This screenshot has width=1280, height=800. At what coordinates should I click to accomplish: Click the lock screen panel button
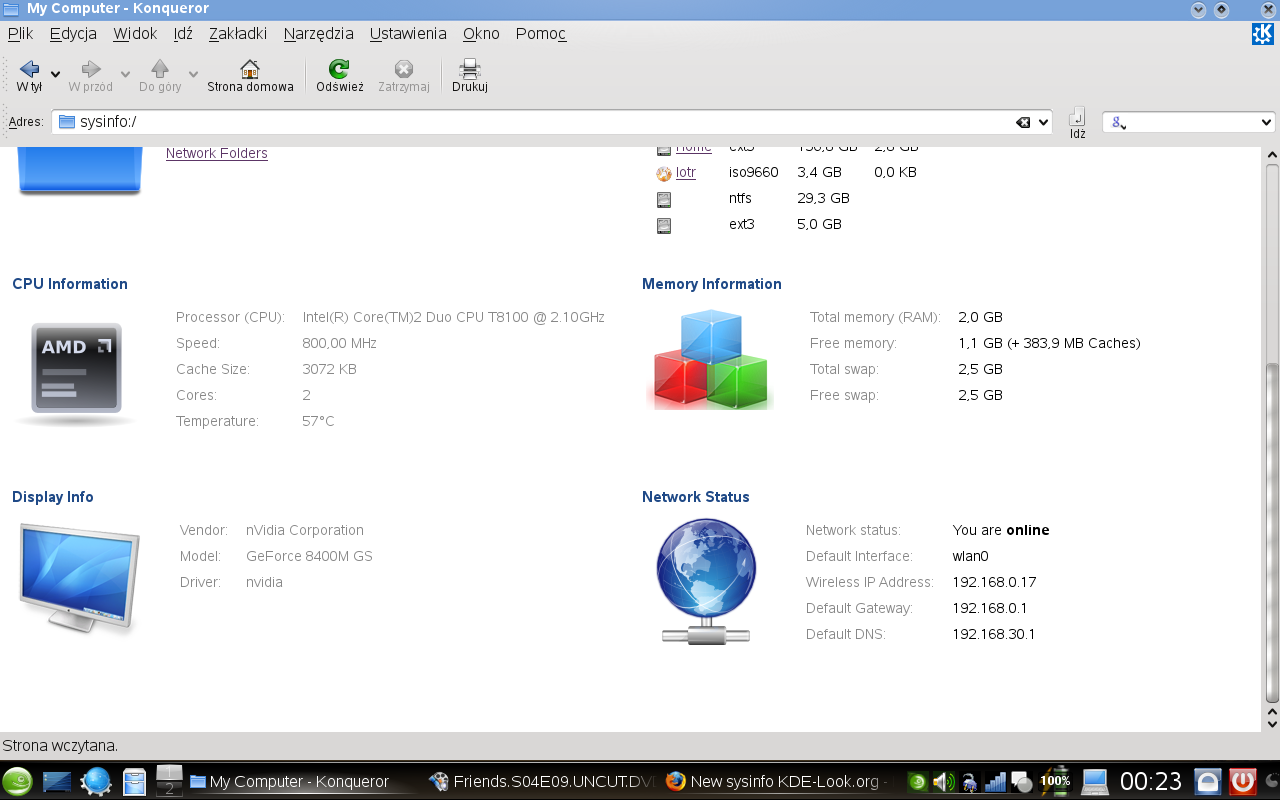coord(1209,781)
